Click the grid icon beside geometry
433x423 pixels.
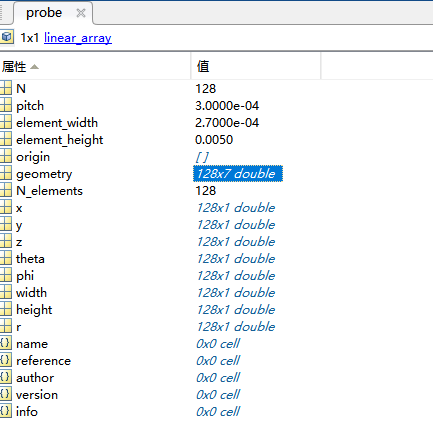point(5,173)
